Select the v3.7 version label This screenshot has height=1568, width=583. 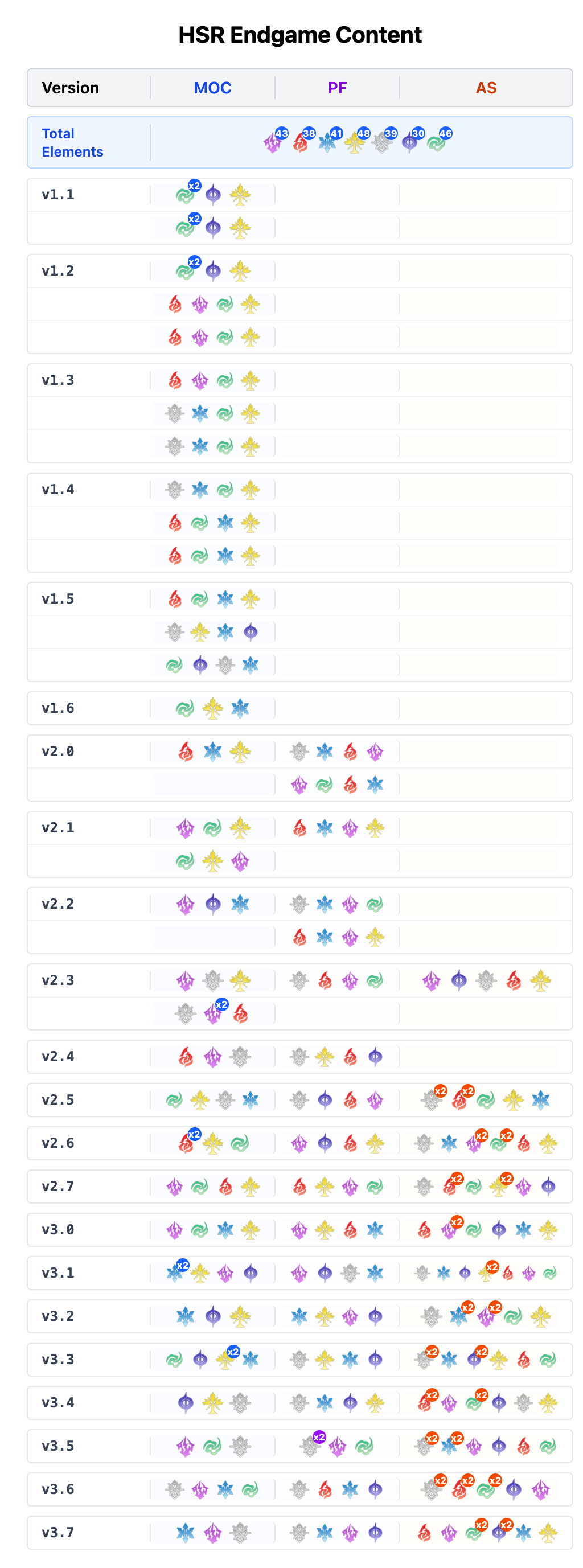pos(58,1532)
